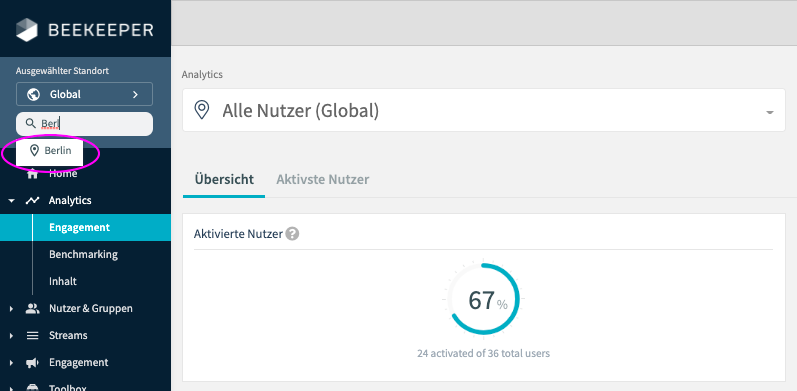Switch to the Übersicht tab
This screenshot has height=391, width=797.
click(224, 179)
